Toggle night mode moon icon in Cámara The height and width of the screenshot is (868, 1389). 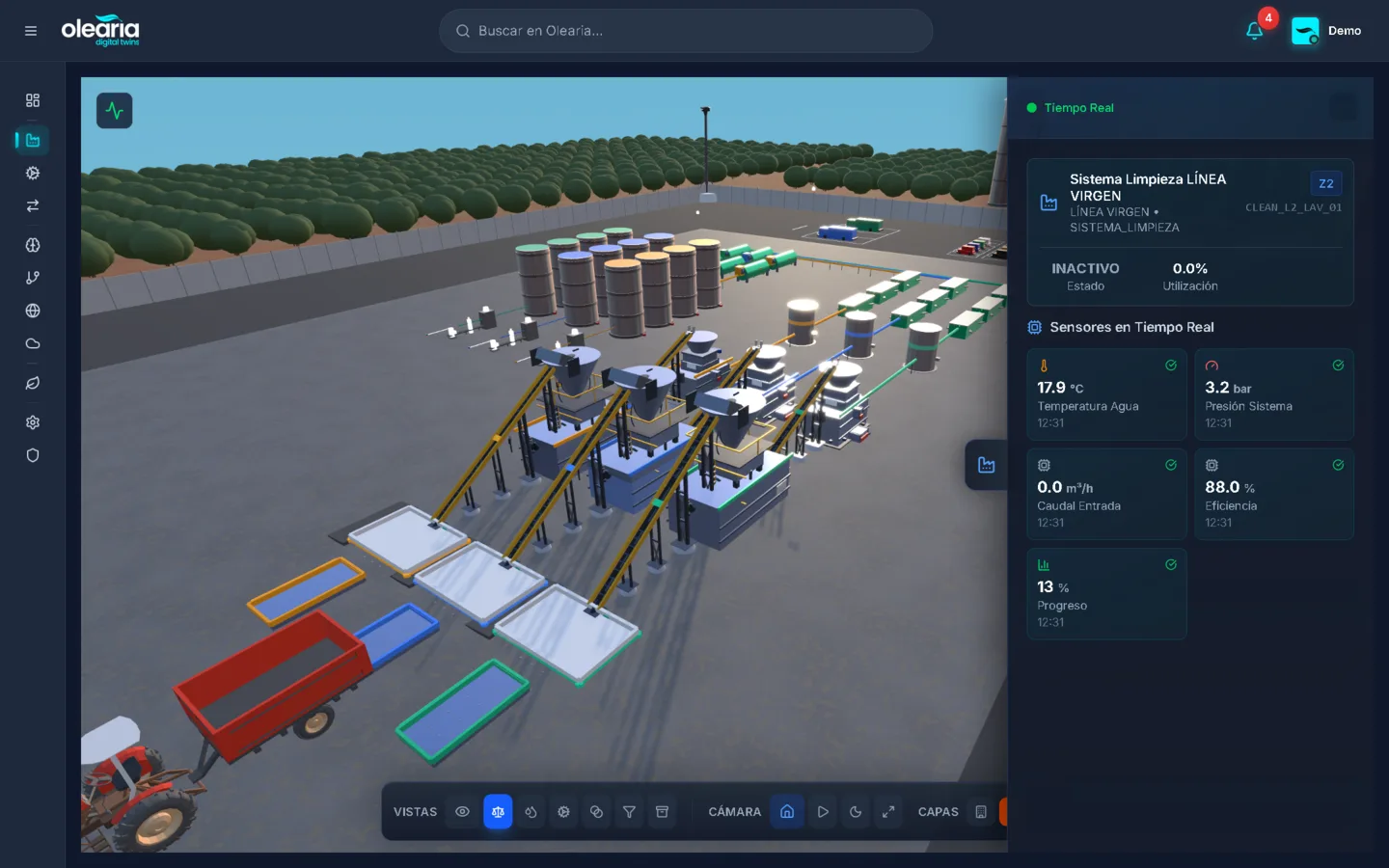(856, 812)
